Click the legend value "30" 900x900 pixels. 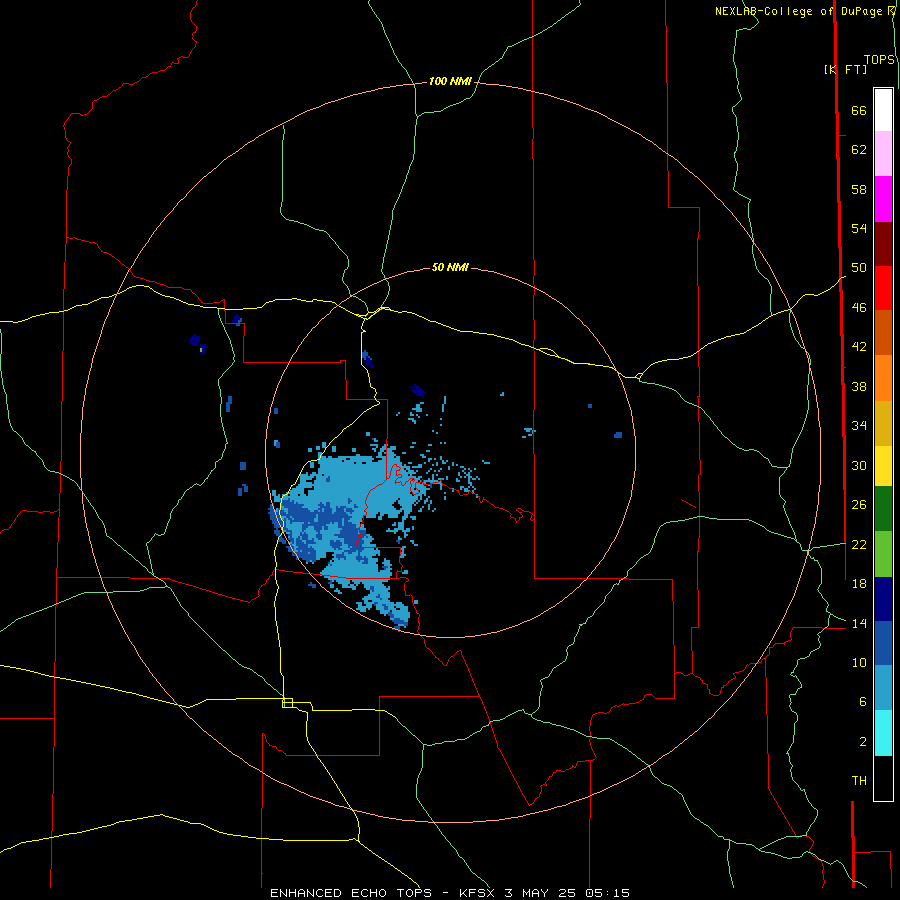(x=859, y=465)
